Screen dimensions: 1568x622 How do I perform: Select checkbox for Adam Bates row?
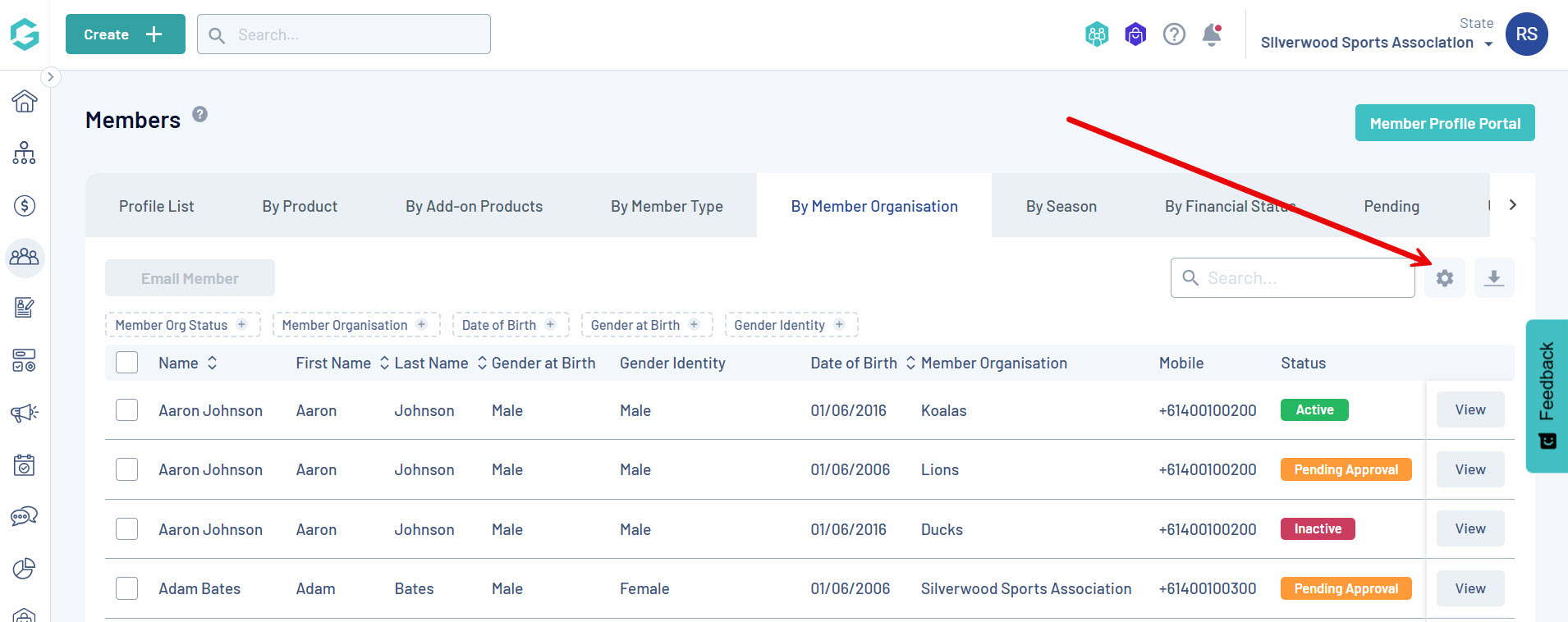point(127,588)
